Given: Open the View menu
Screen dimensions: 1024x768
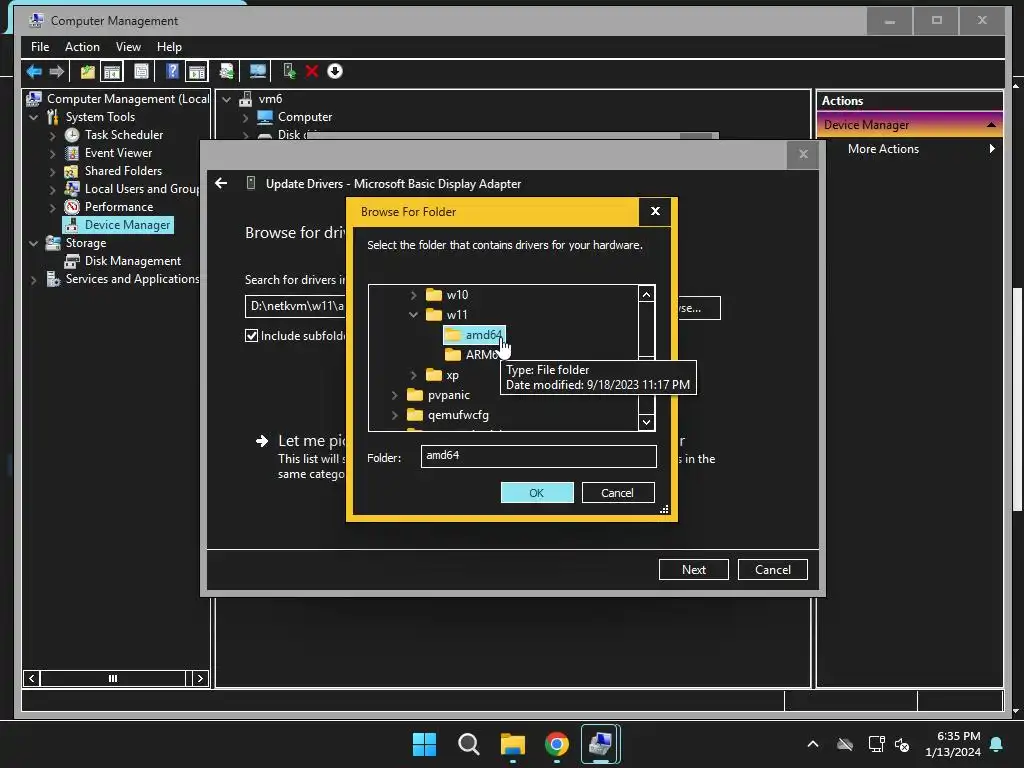Looking at the screenshot, I should click(128, 47).
